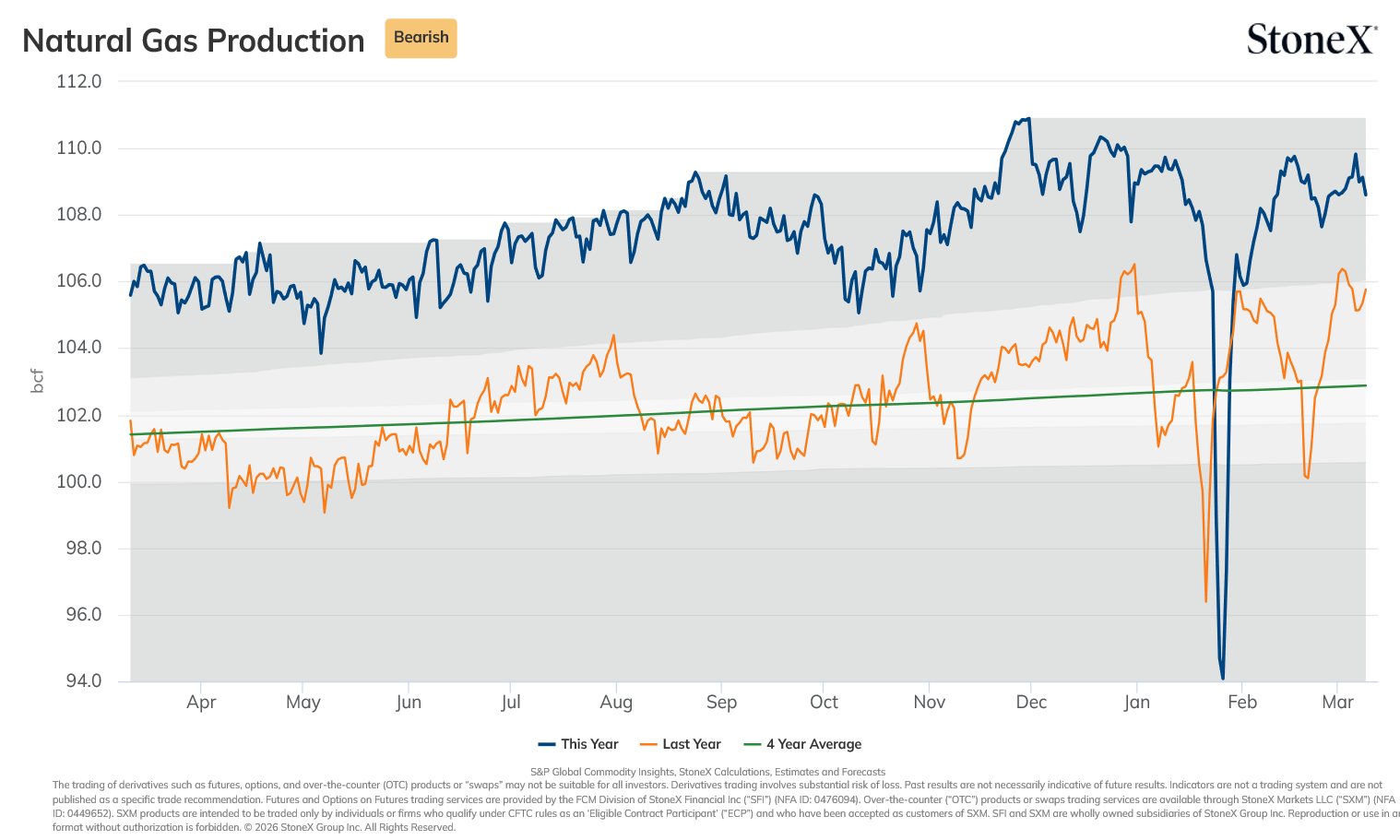Click the bcf y-axis unit label
This screenshot has height=840, width=1400.
[x=38, y=381]
